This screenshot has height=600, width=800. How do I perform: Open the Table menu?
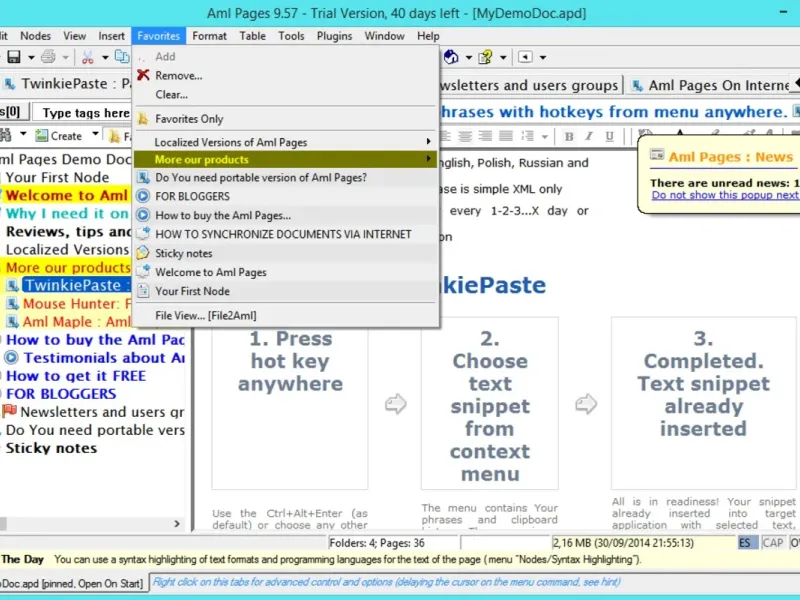(253, 36)
